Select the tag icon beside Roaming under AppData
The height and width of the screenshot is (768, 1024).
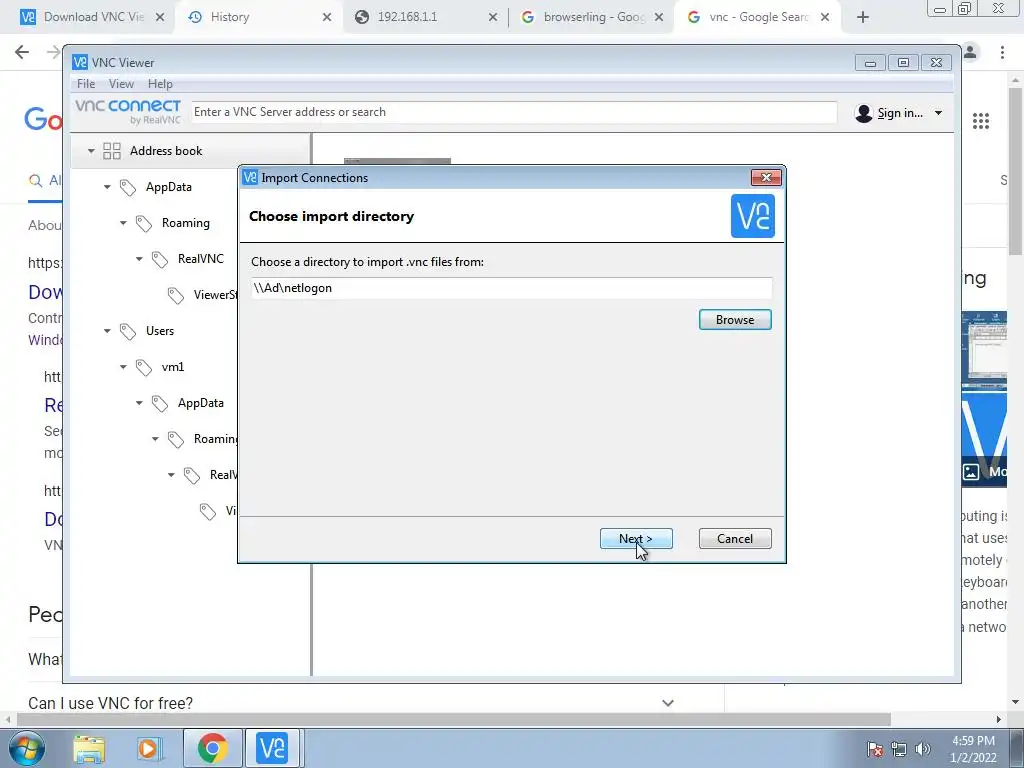point(144,223)
